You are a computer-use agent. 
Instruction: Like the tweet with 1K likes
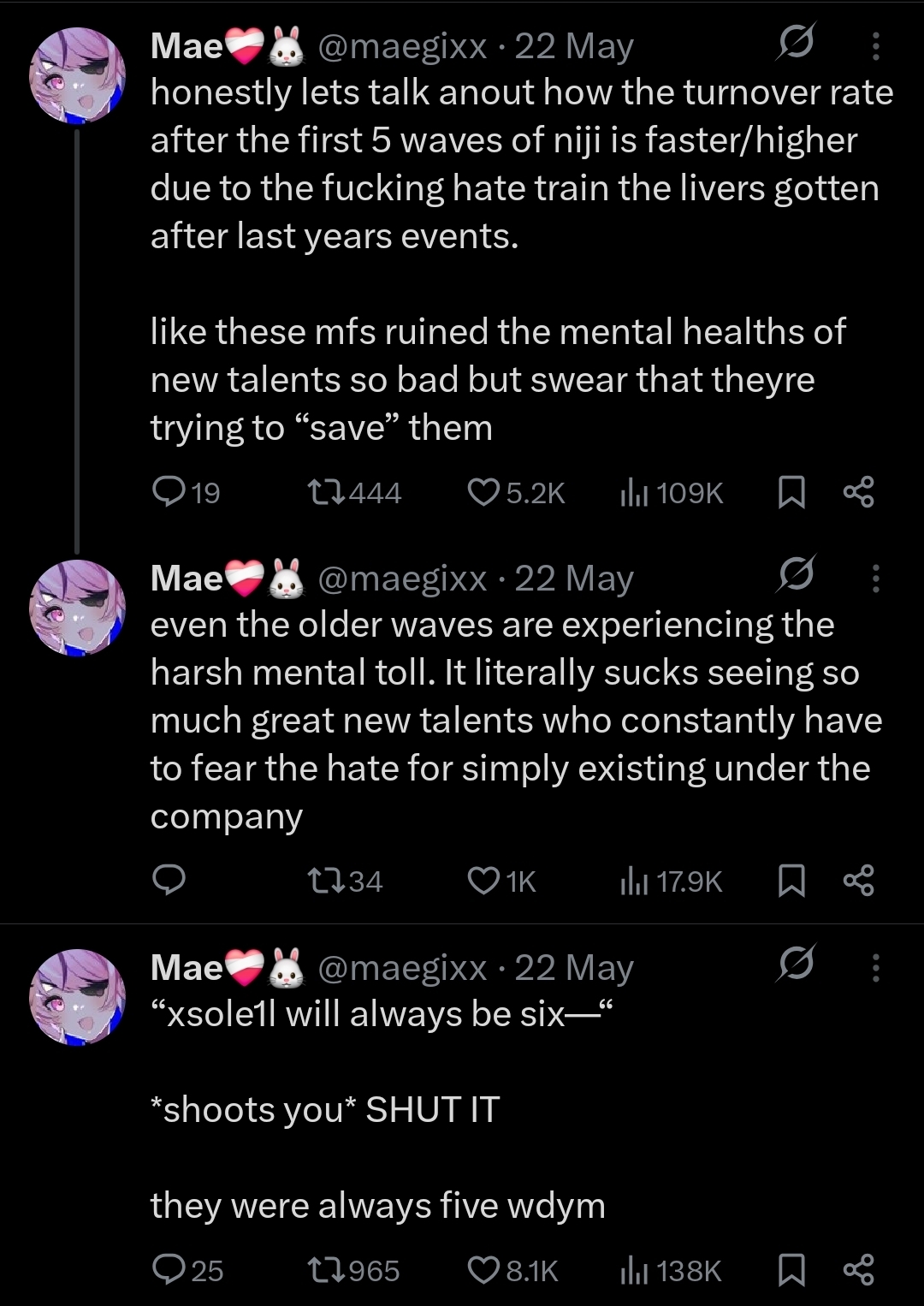483,881
